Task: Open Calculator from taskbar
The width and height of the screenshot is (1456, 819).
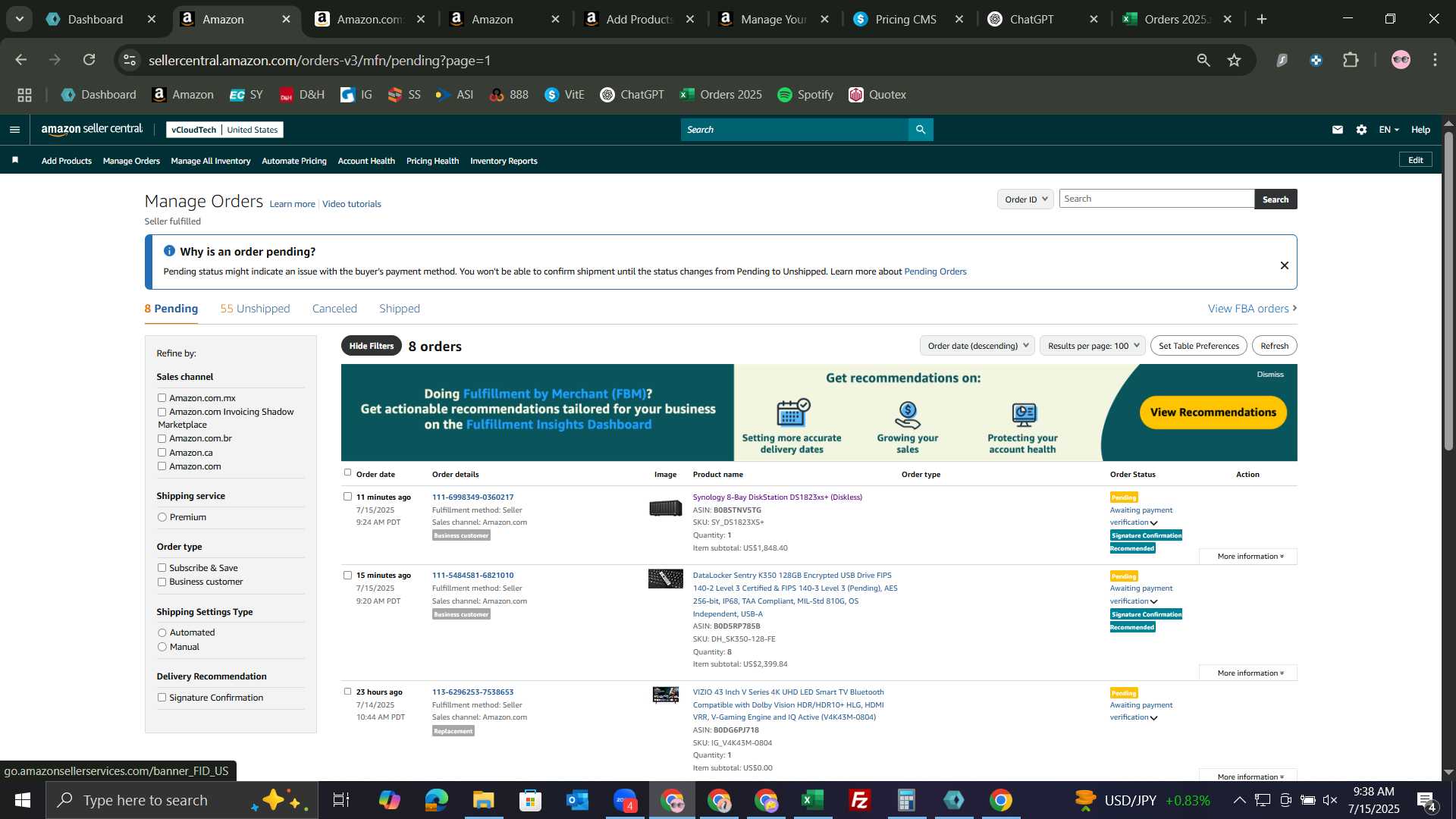Action: (x=907, y=800)
